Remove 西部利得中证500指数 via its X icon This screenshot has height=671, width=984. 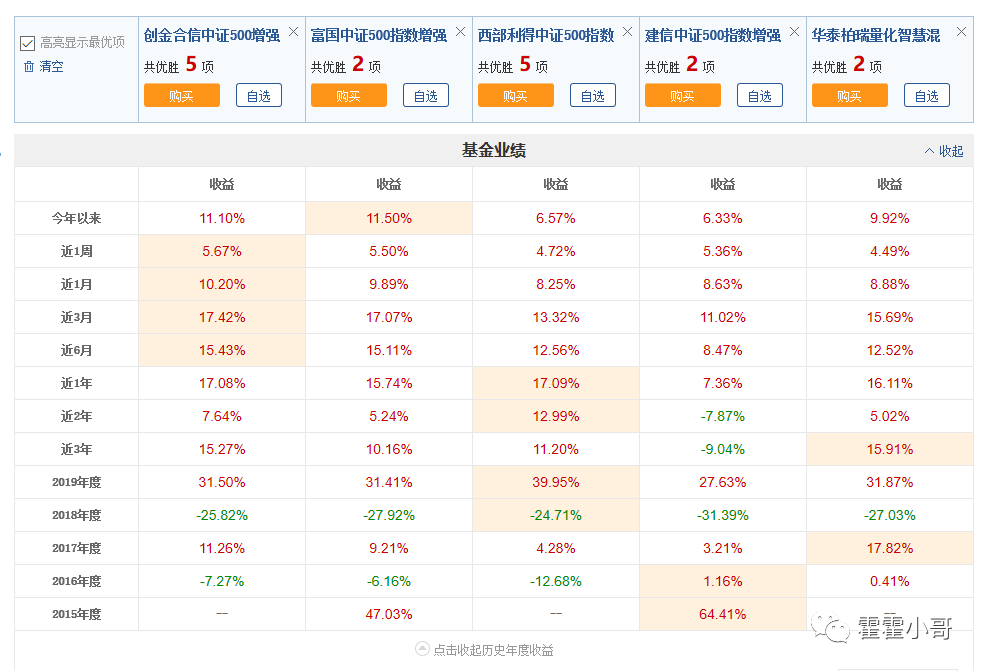click(x=626, y=30)
